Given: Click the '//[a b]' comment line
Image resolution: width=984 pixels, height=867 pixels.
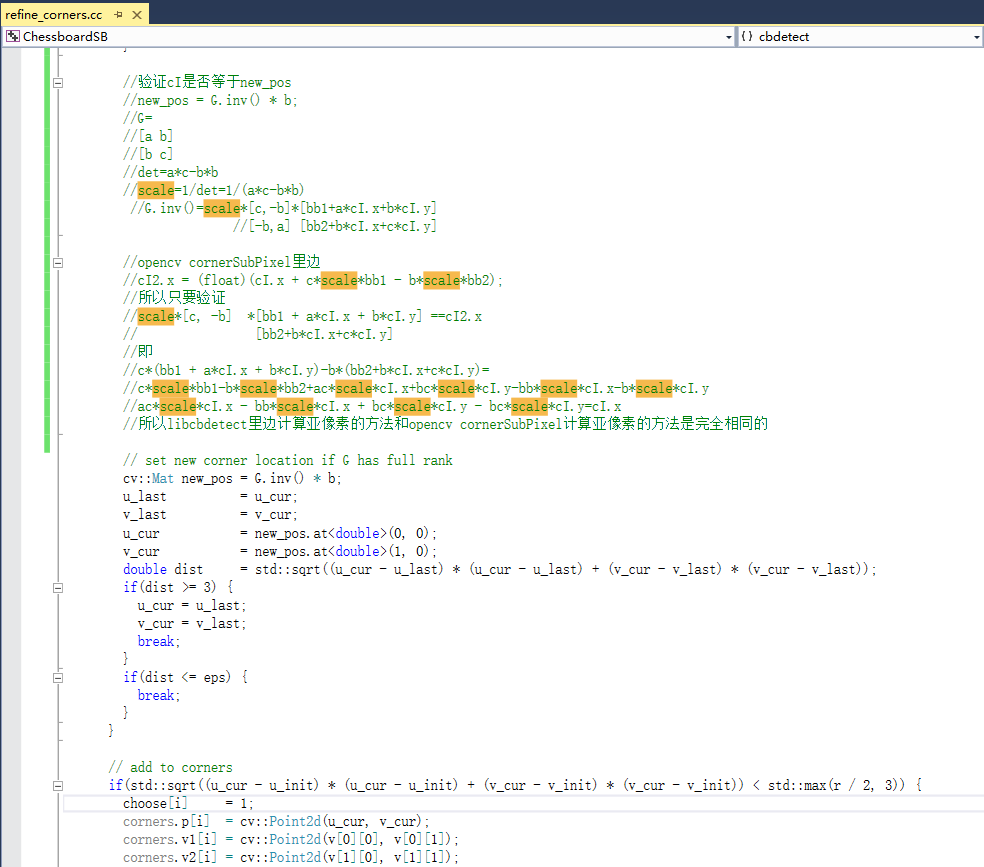Looking at the screenshot, I should coord(148,136).
